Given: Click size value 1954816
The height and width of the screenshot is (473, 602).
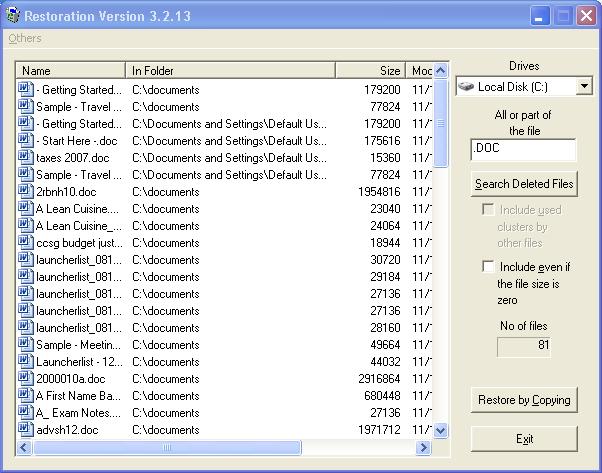Looking at the screenshot, I should pos(379,192).
